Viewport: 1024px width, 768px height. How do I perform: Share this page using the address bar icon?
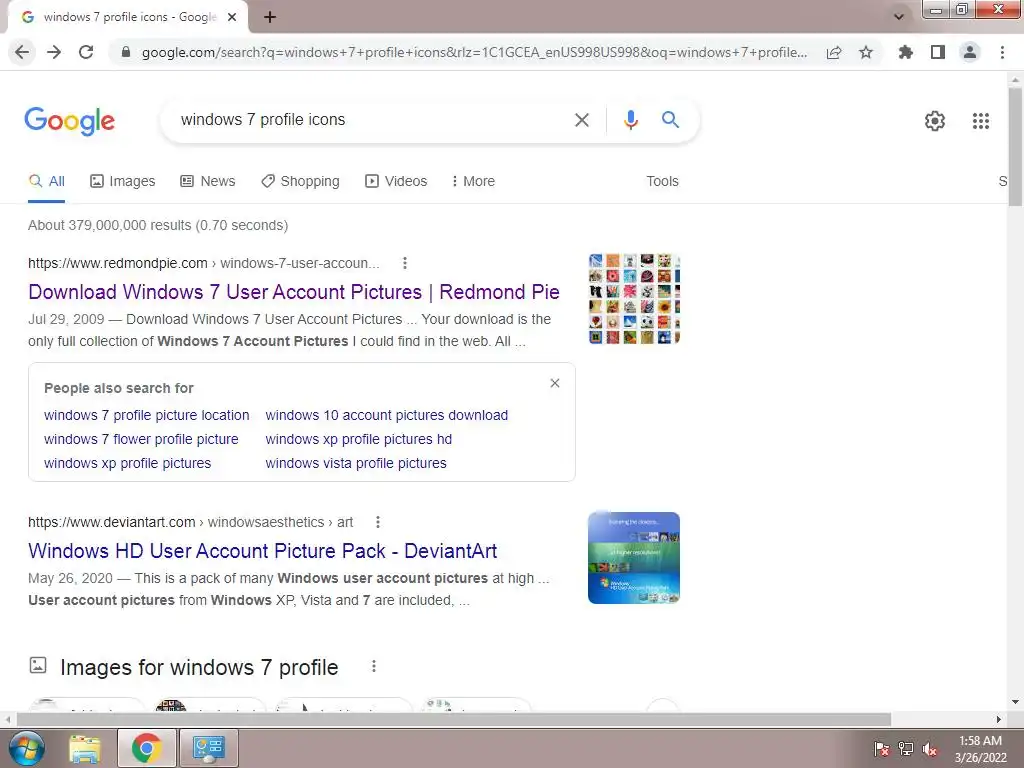point(834,52)
